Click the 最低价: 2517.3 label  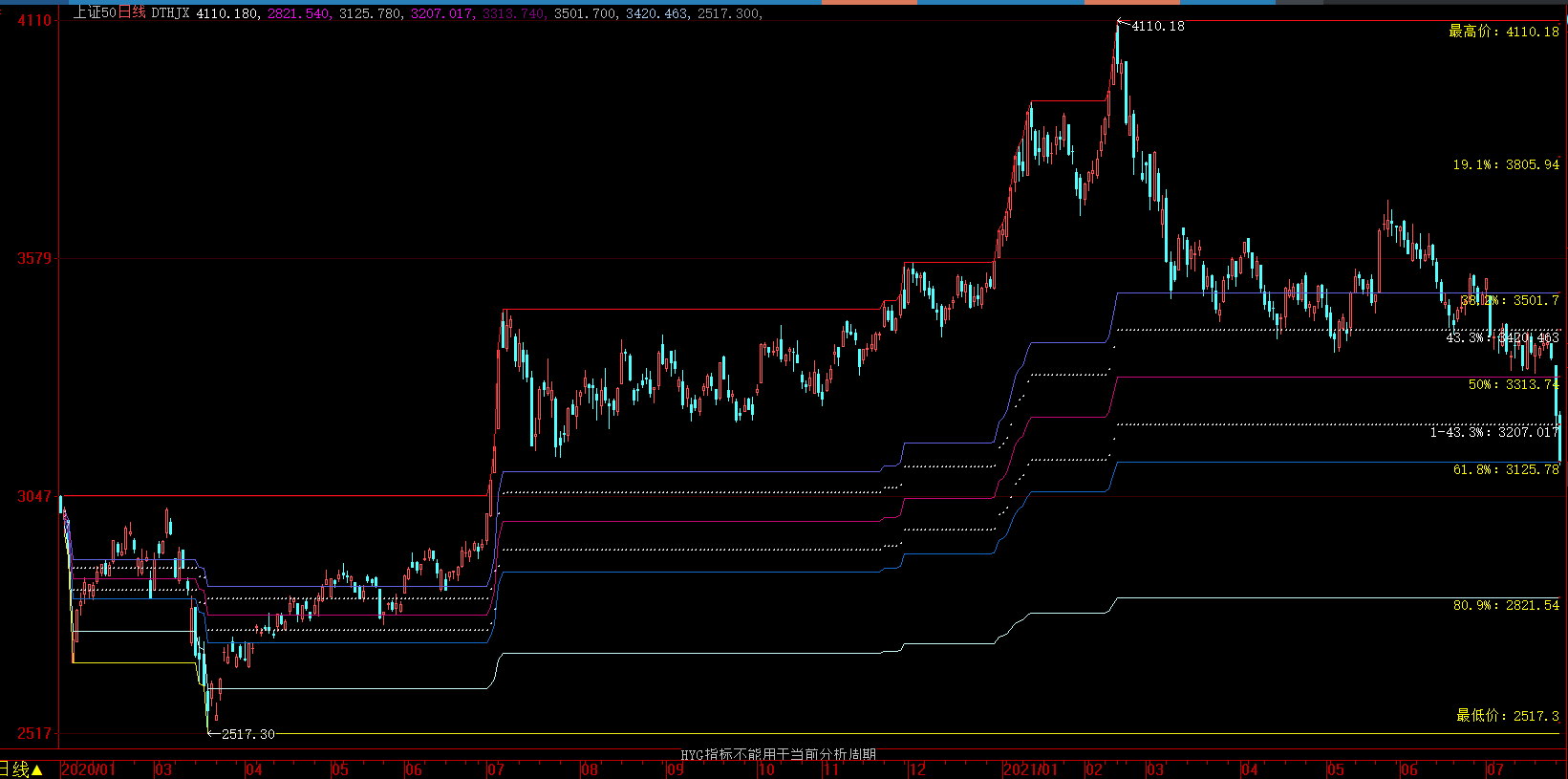pyautogui.click(x=1508, y=716)
